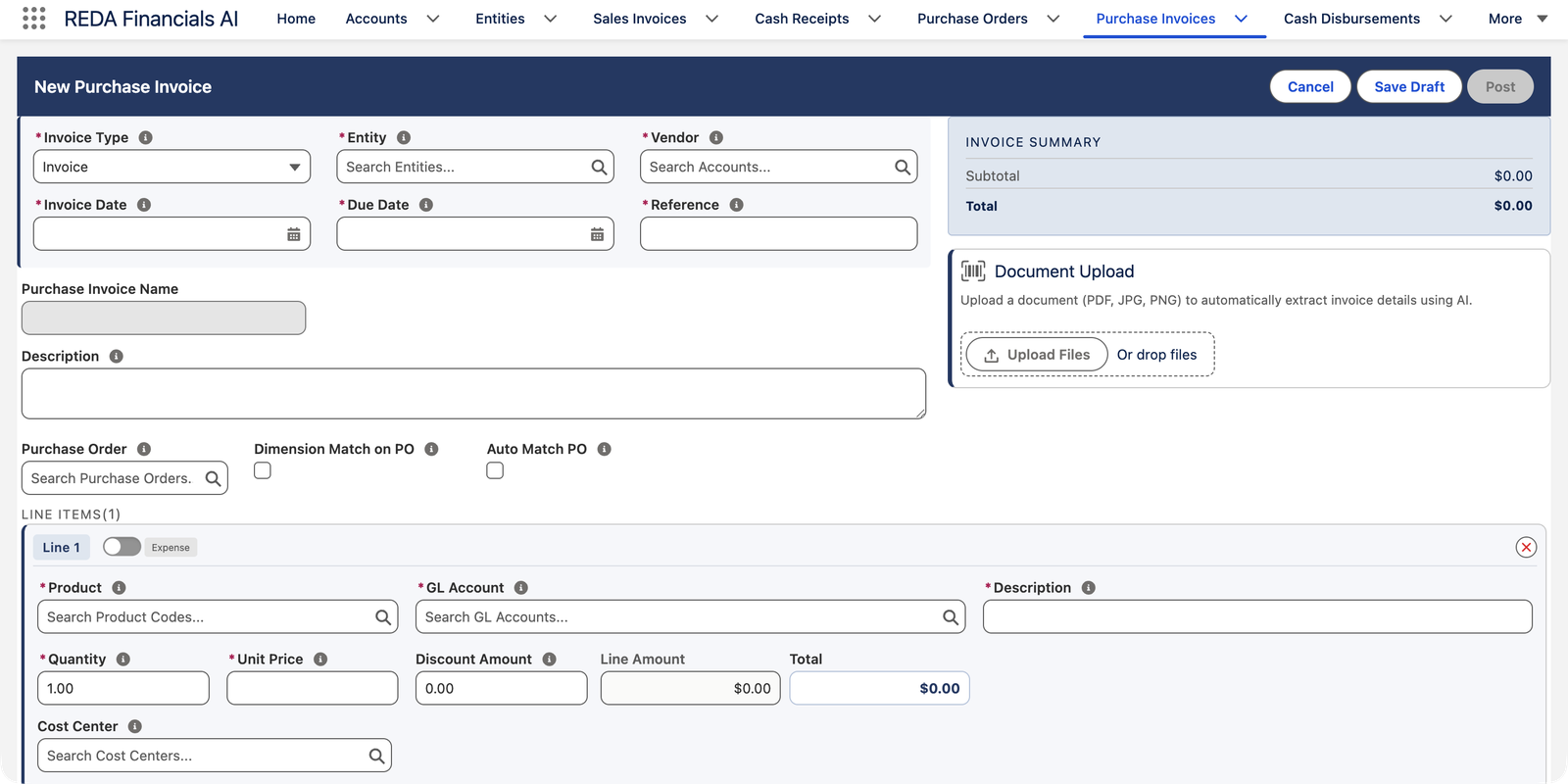
Task: Click the Auto Match PO info icon
Action: (x=604, y=449)
